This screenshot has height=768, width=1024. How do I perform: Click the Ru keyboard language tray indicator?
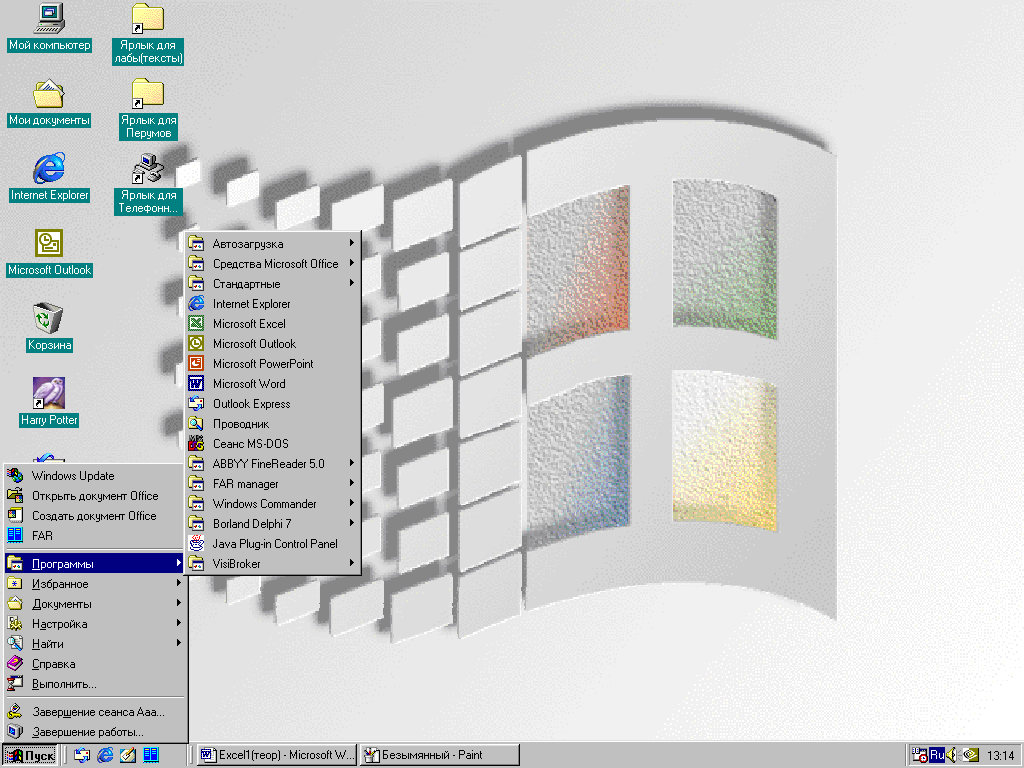tap(937, 756)
